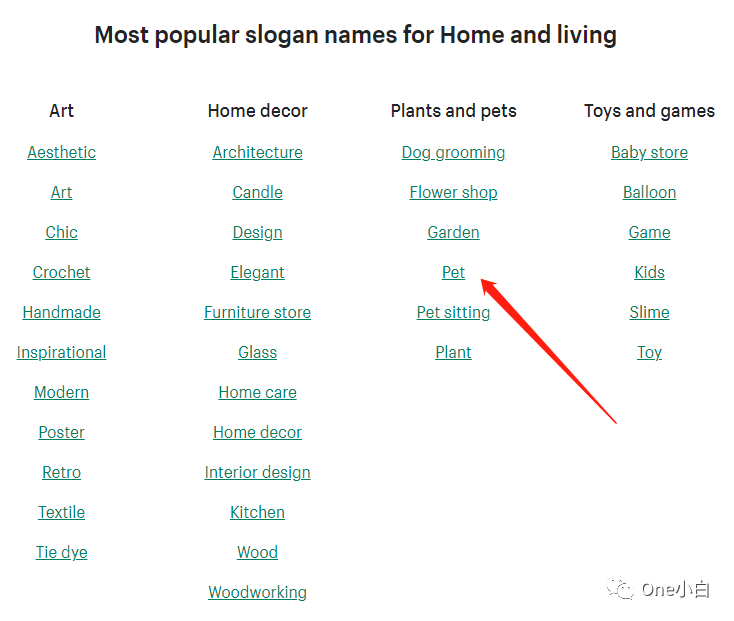Image resolution: width=734 pixels, height=621 pixels.
Task: Select the Flower shop link
Action: click(453, 192)
